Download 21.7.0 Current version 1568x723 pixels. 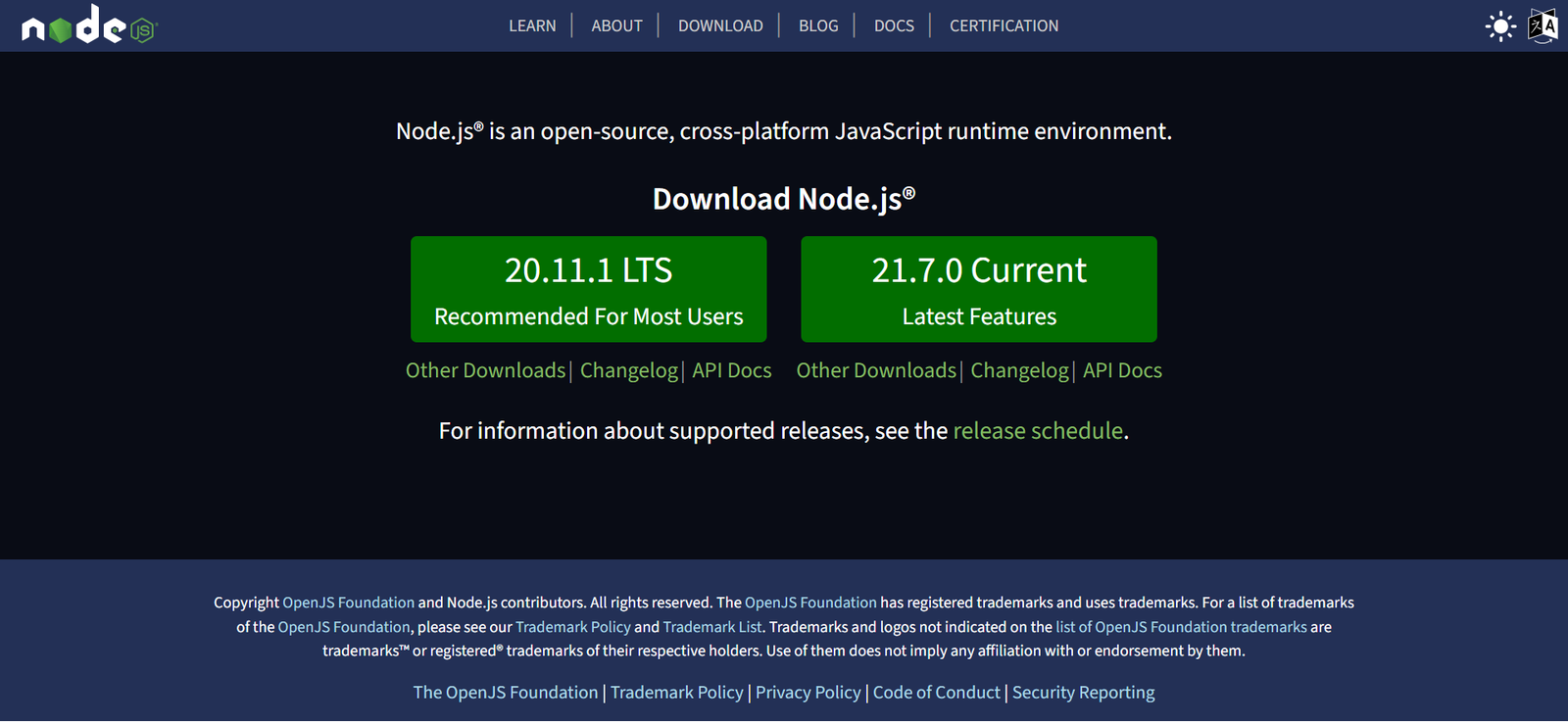(x=979, y=289)
